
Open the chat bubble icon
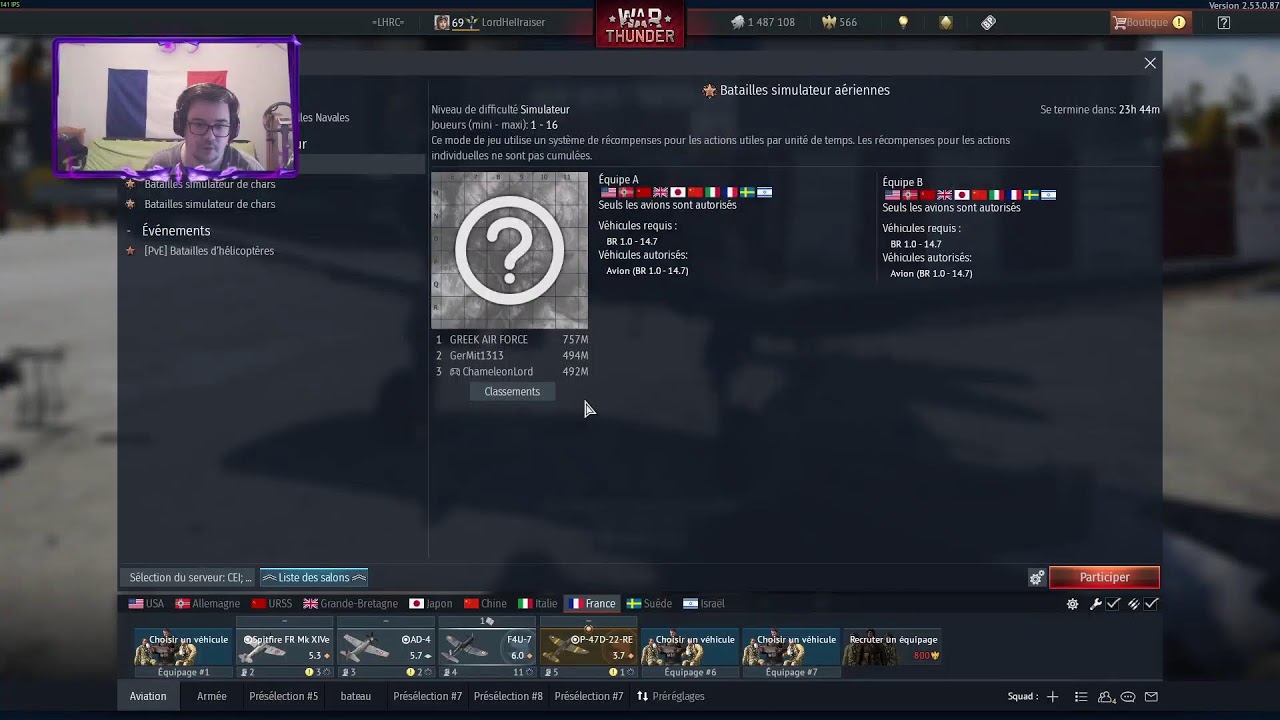(x=1128, y=697)
